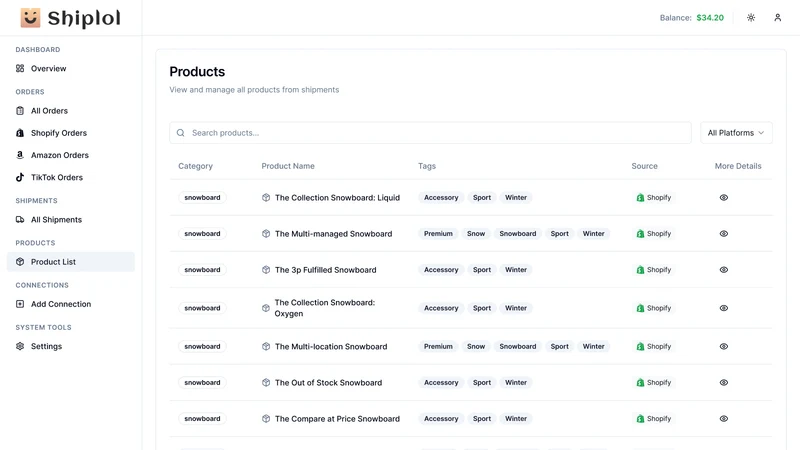Image resolution: width=800 pixels, height=450 pixels.
Task: Open Settings under System Tools
Action: click(71, 346)
